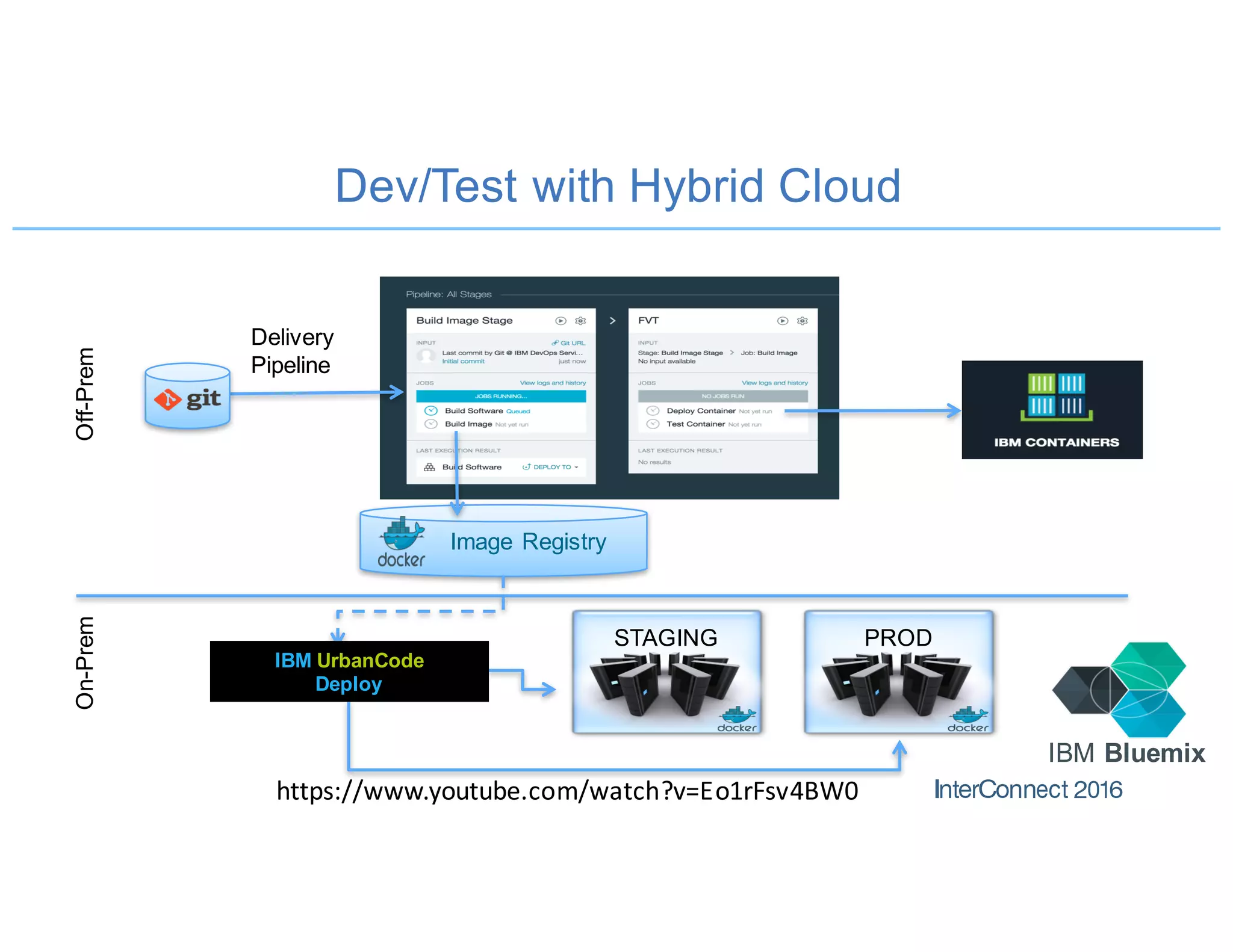The width and height of the screenshot is (1233, 952).
Task: Click the Deploy Container job status circle
Action: pyautogui.click(x=653, y=411)
